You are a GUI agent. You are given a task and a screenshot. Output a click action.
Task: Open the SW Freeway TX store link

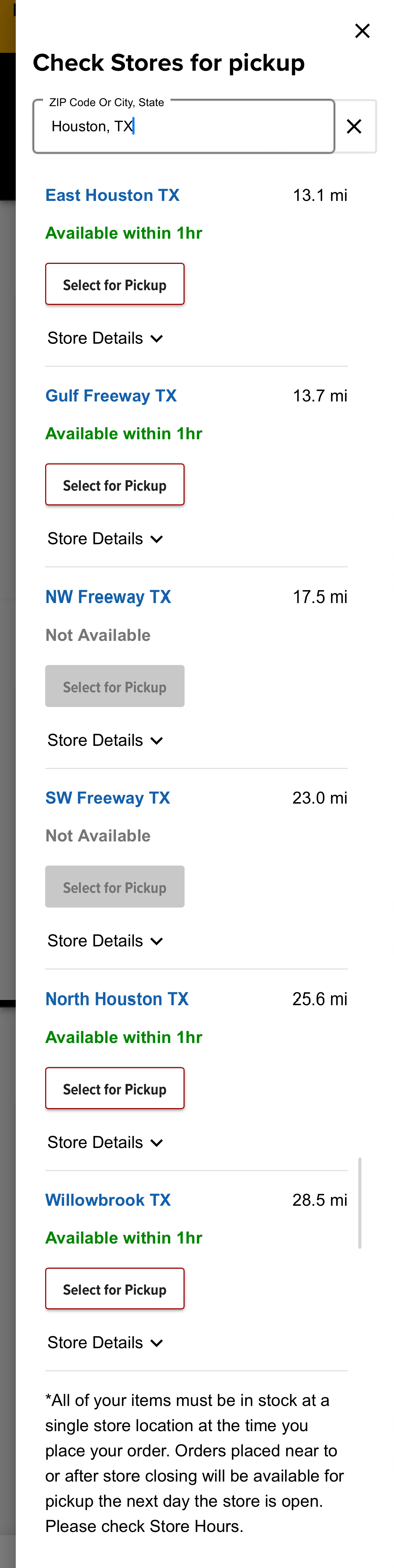[x=108, y=797]
